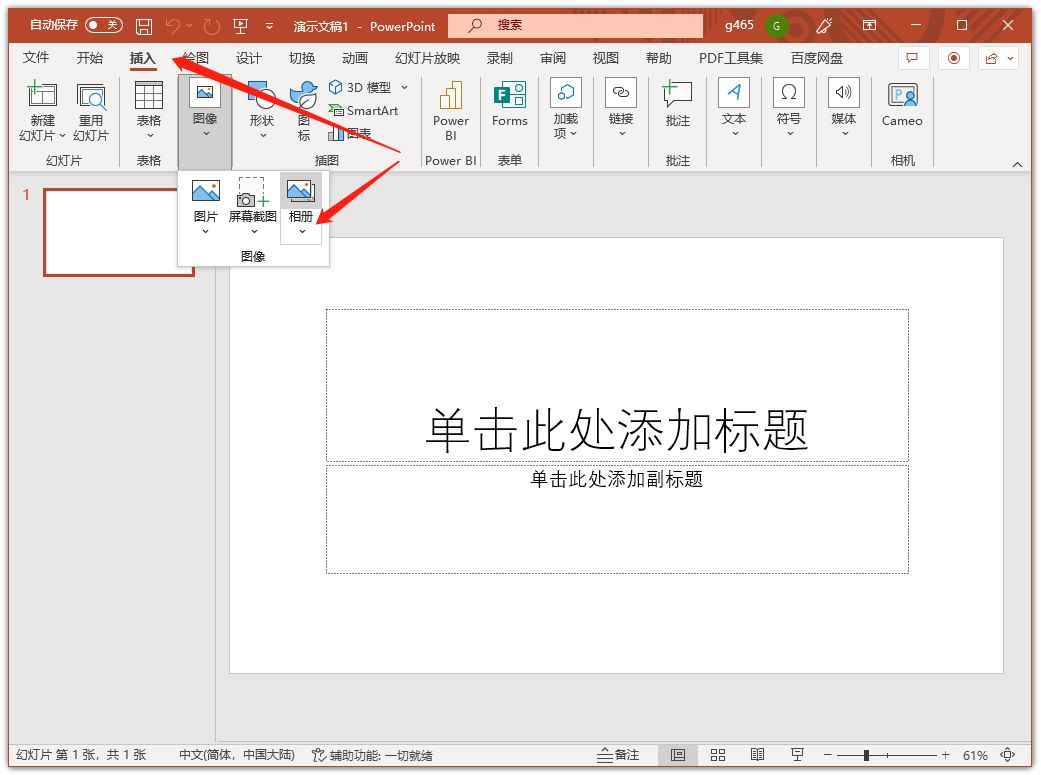
Task: Toggle the 备注 notes pane
Action: pyautogui.click(x=618, y=755)
